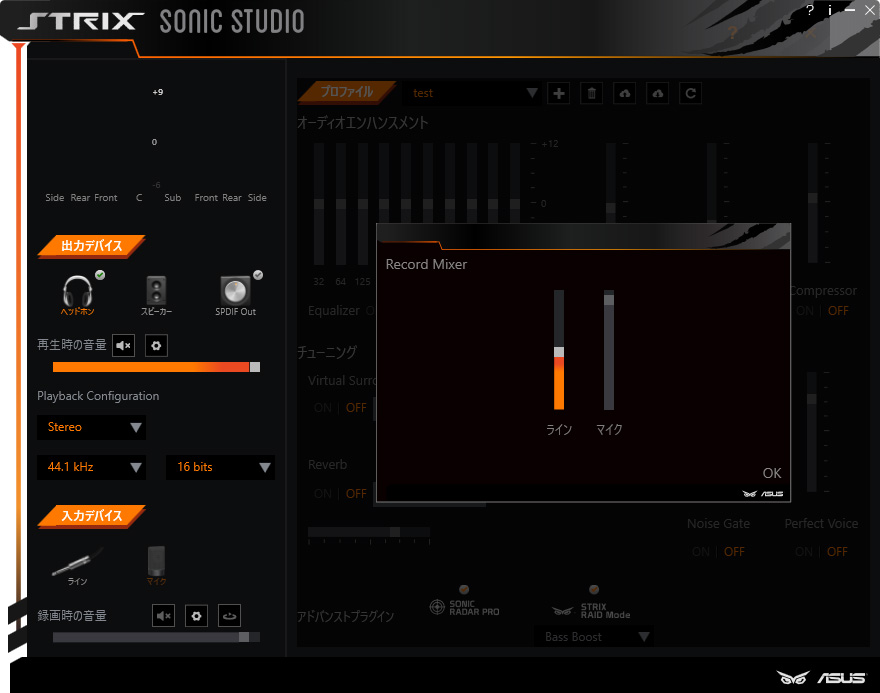Open help via the question mark icon

pos(810,10)
